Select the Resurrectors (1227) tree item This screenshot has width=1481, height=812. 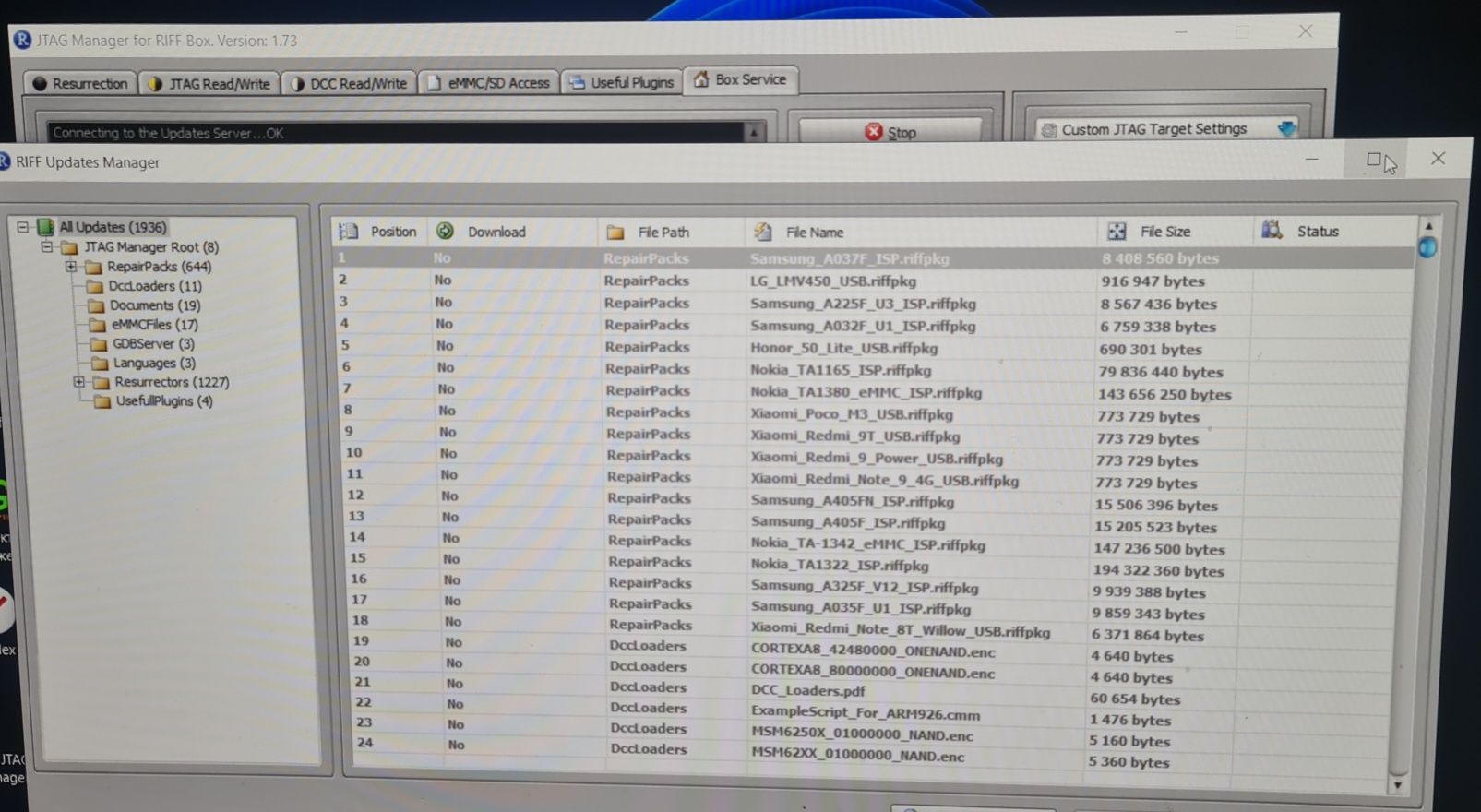point(172,382)
